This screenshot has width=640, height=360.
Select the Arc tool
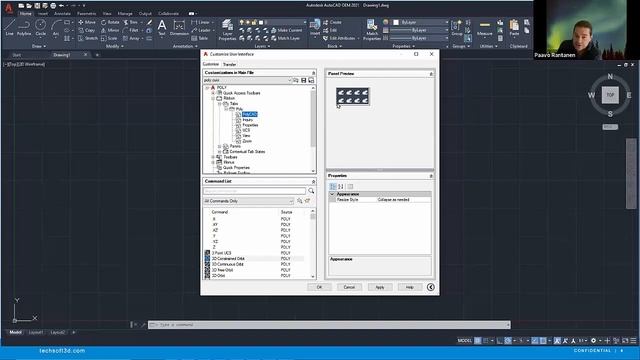coord(56,28)
